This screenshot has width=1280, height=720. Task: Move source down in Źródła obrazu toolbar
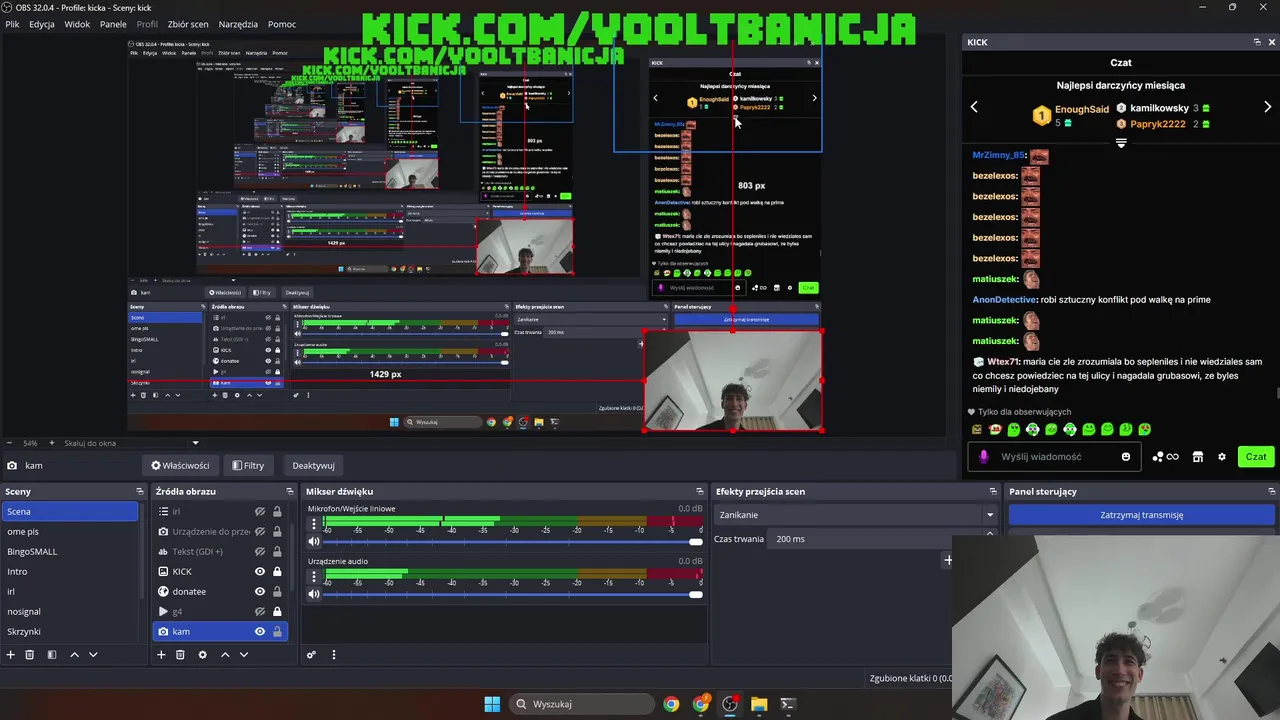tap(244, 655)
